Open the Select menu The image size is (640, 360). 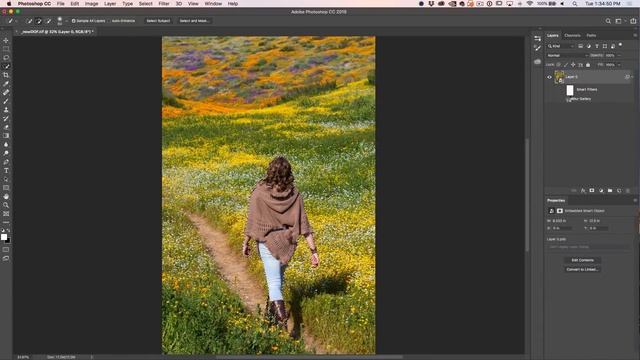coord(145,4)
